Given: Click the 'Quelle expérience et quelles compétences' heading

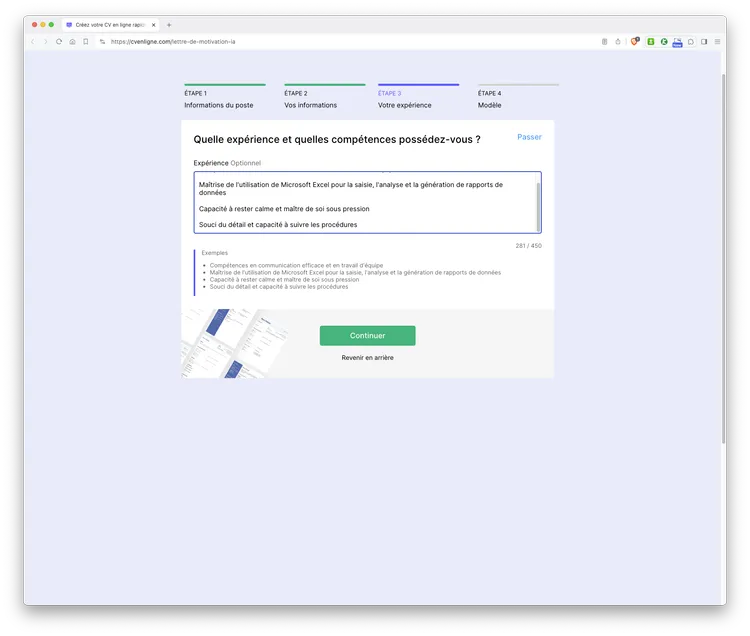Looking at the screenshot, I should coord(337,140).
